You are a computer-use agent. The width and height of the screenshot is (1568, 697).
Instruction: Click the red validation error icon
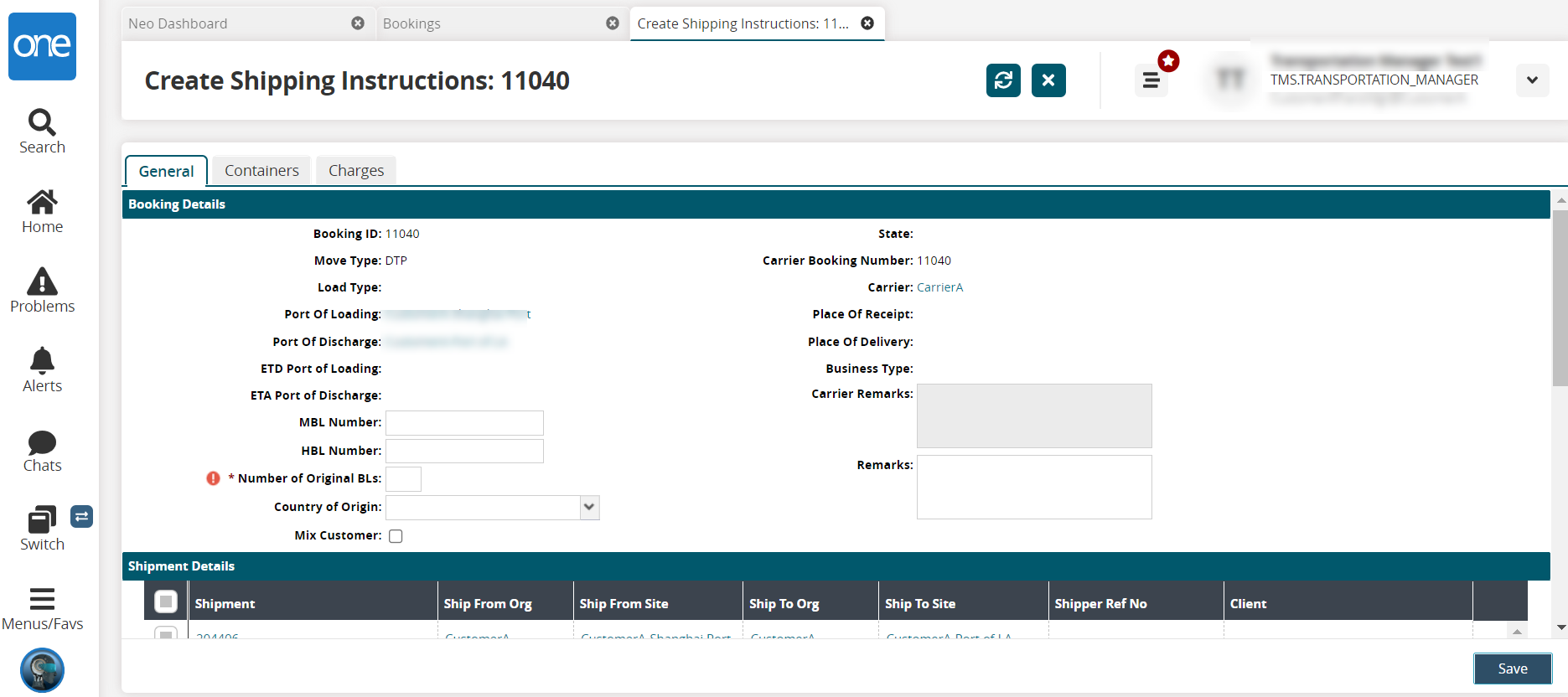point(213,478)
